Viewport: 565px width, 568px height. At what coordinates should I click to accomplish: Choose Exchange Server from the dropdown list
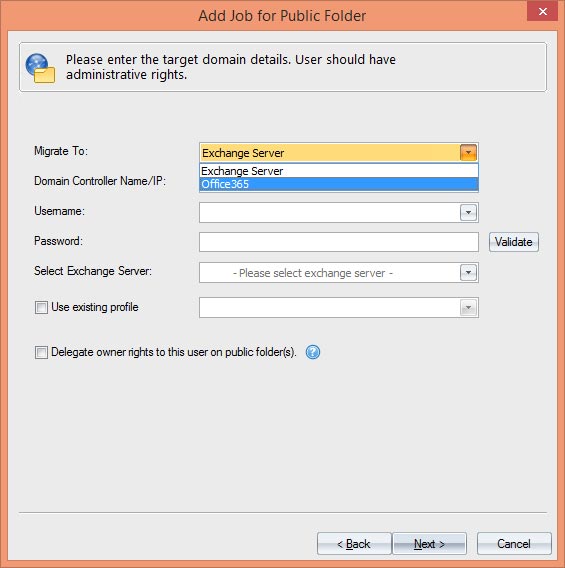[x=339, y=171]
